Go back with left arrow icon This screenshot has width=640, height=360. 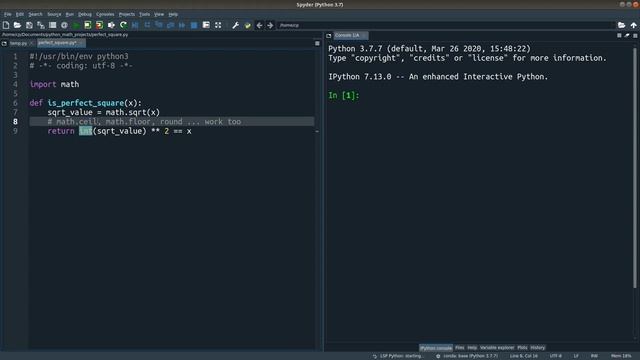point(259,25)
